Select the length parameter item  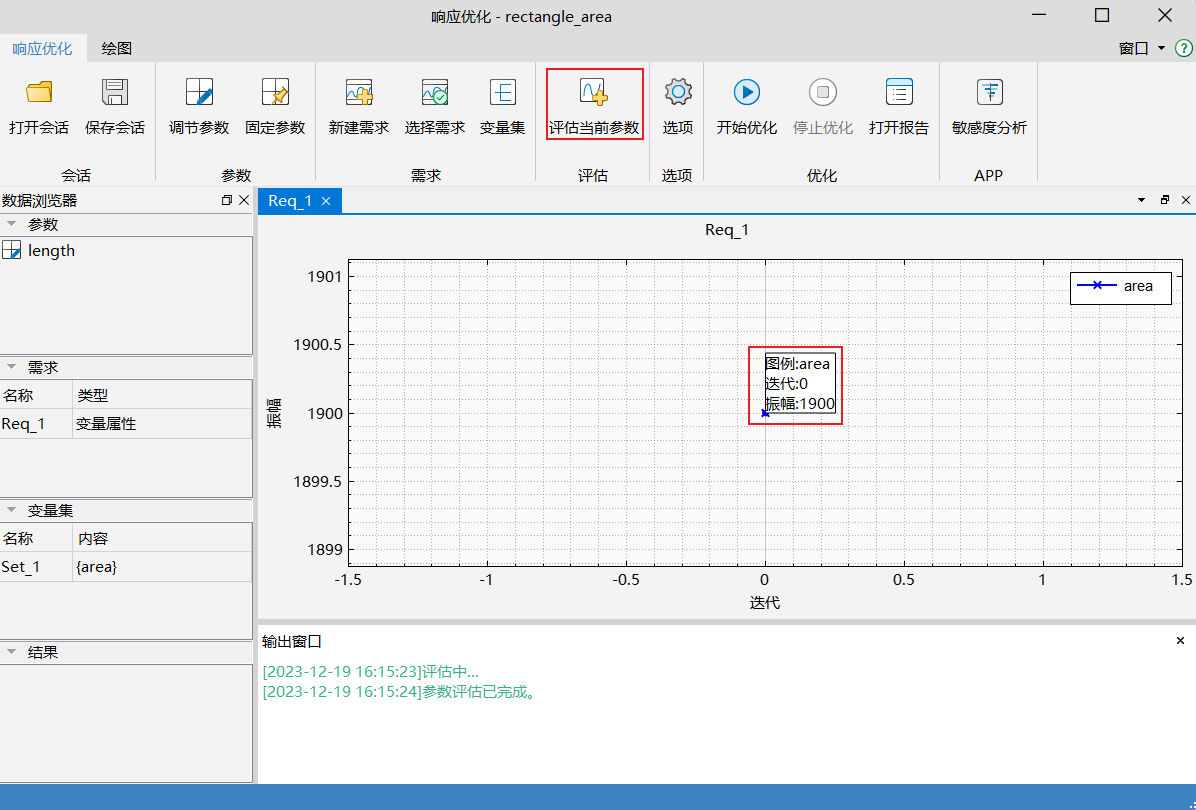(x=51, y=251)
